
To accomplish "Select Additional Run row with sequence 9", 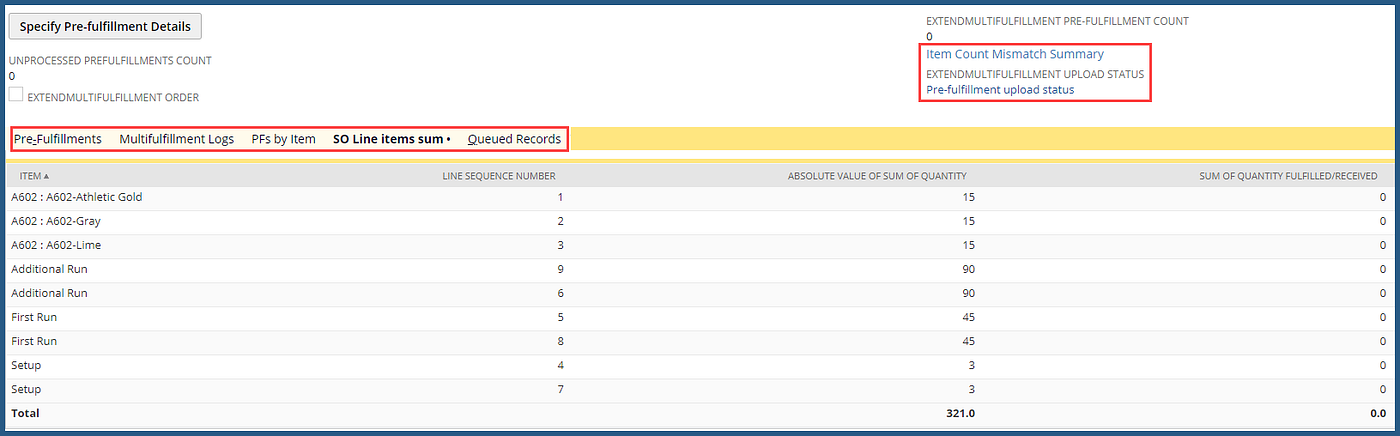I will [x=699, y=269].
